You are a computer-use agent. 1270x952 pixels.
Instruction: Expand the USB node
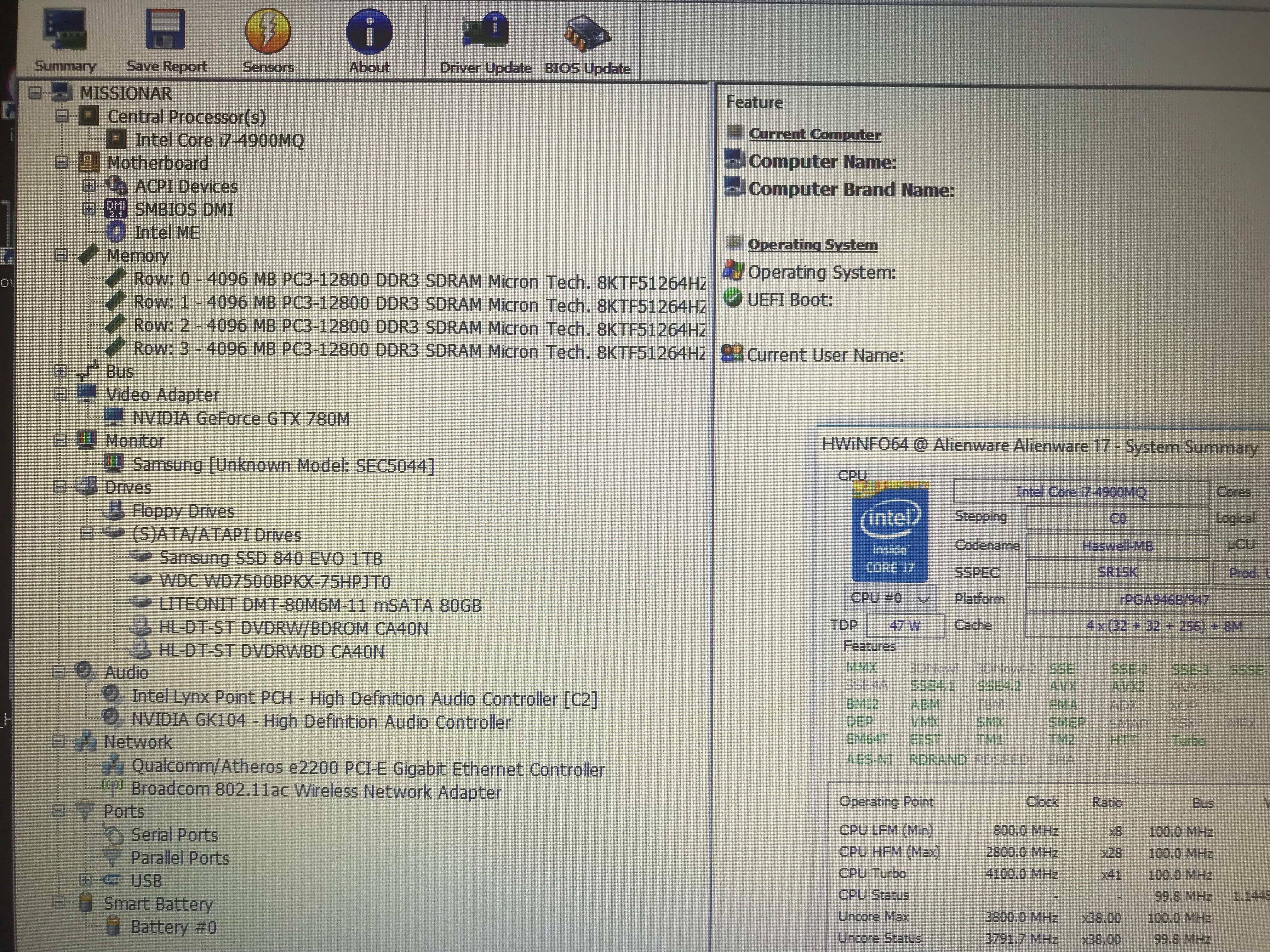tap(85, 879)
